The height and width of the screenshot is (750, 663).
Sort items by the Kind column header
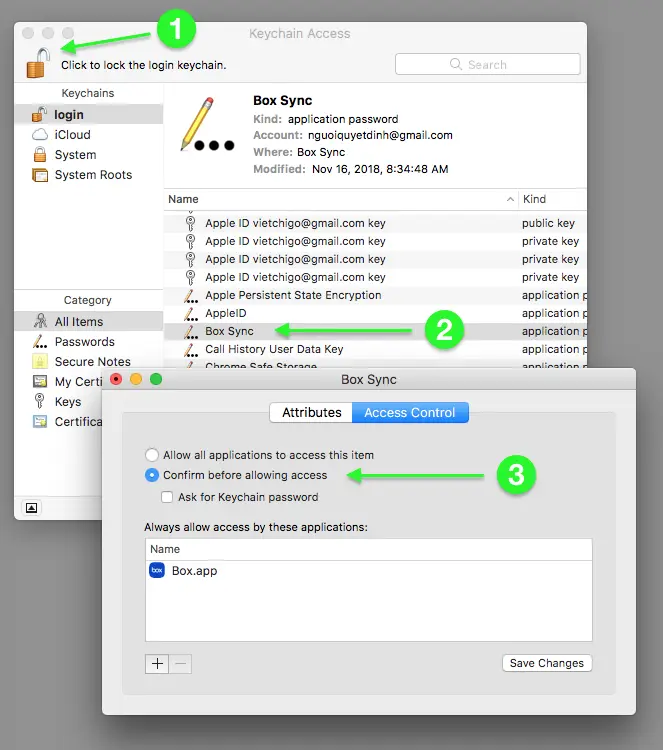pyautogui.click(x=551, y=199)
